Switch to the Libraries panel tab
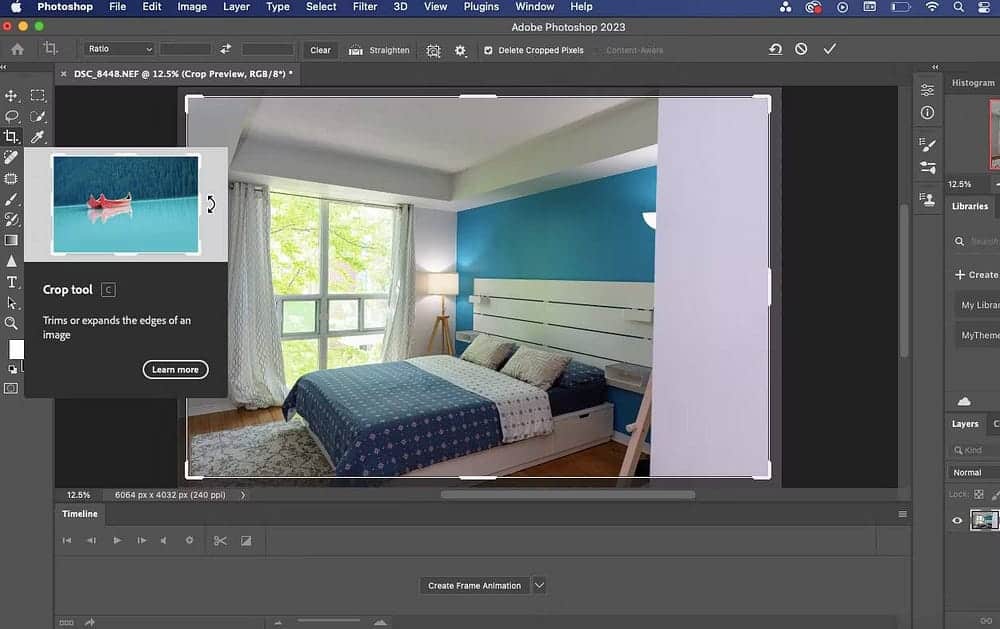Screen dimensions: 1000x629 (969, 206)
